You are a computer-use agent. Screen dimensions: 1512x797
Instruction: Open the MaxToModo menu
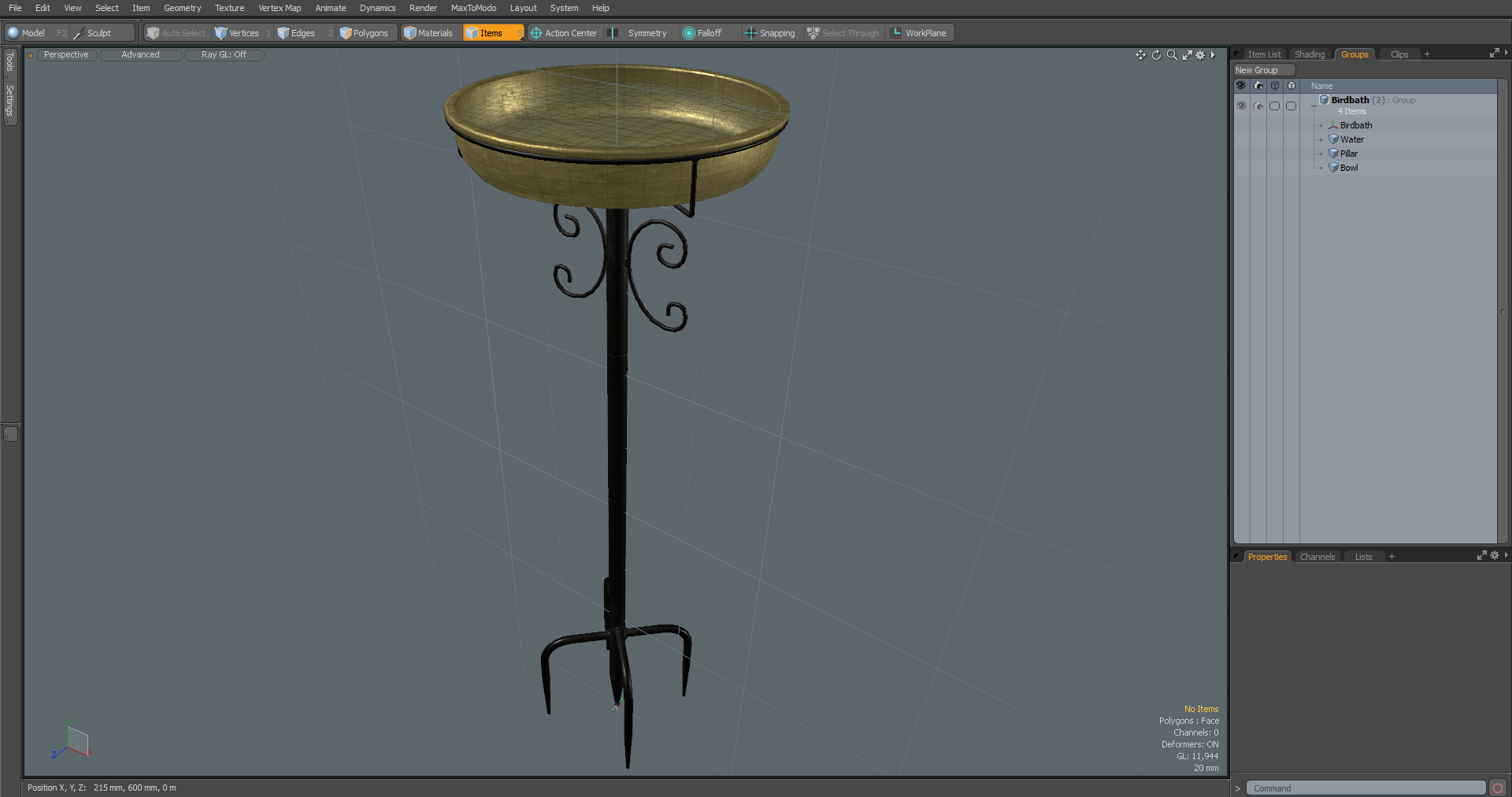[x=473, y=8]
